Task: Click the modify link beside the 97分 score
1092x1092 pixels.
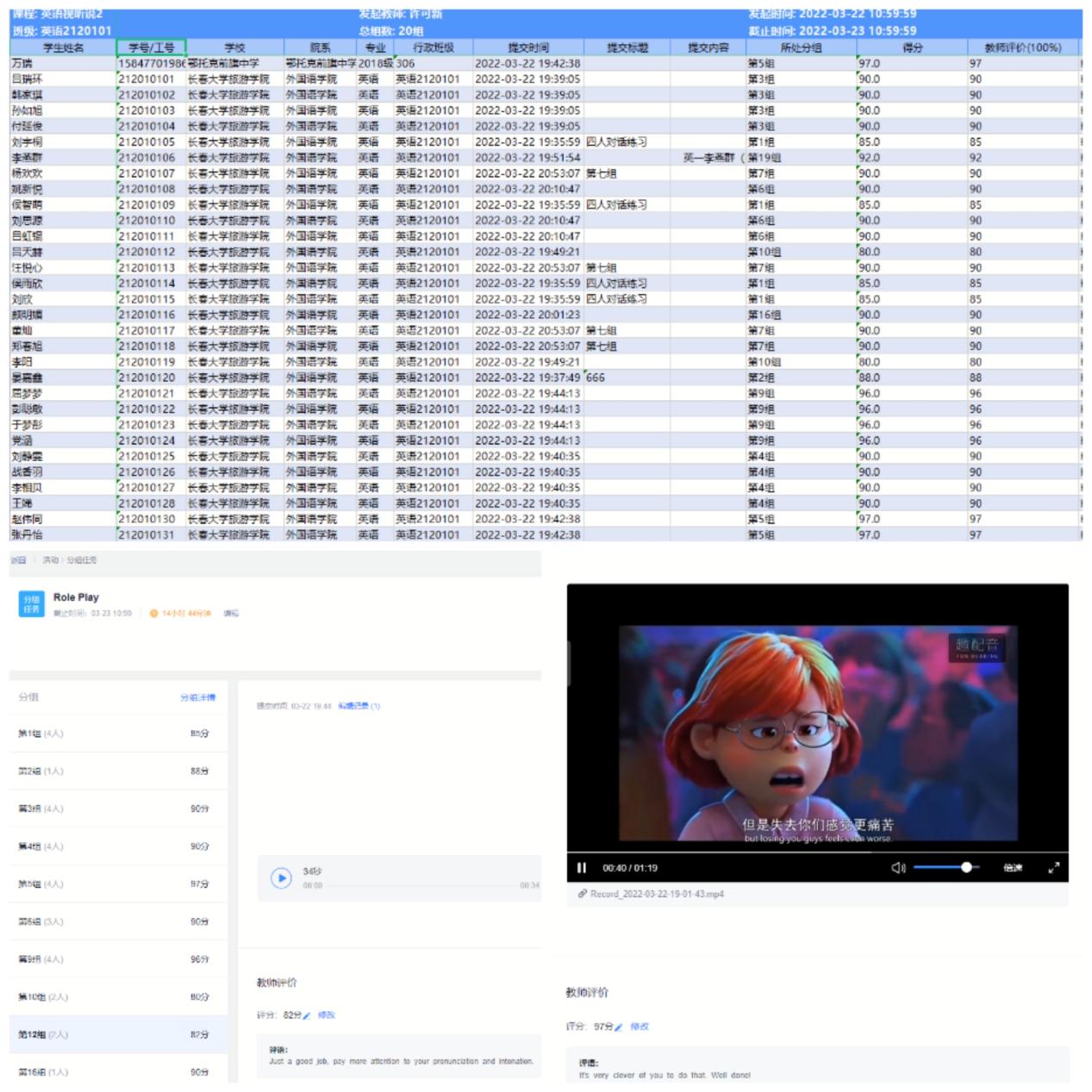Action: (x=640, y=1027)
